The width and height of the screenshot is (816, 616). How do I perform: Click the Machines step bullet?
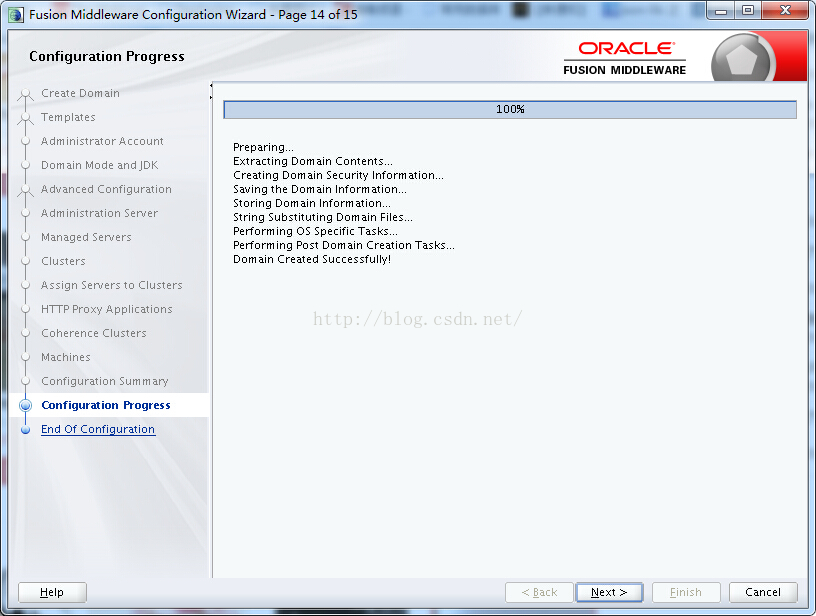coord(26,357)
